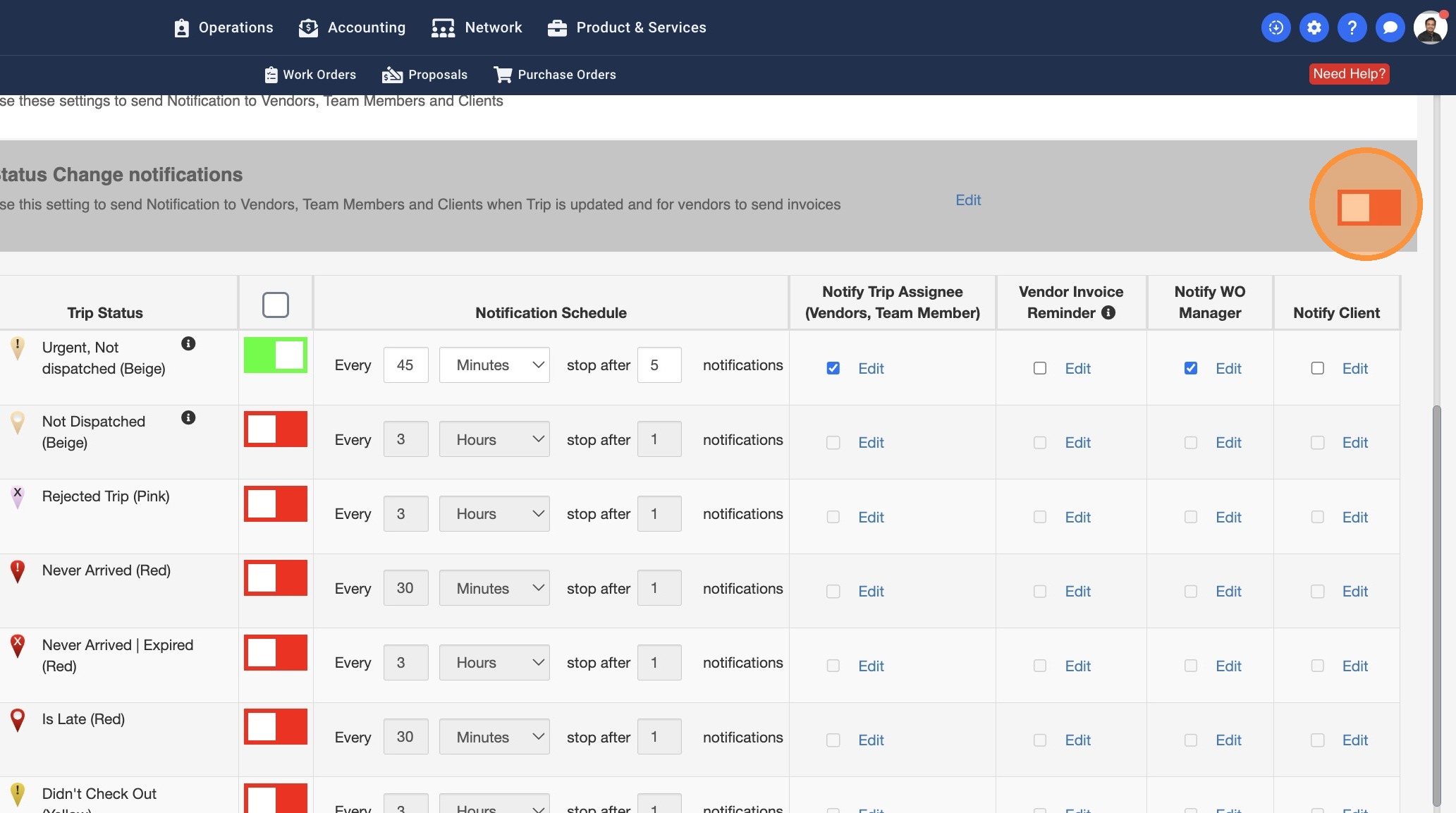Image resolution: width=1456 pixels, height=813 pixels.
Task: Click interval field showing 45 in Urgent row
Action: pos(405,365)
